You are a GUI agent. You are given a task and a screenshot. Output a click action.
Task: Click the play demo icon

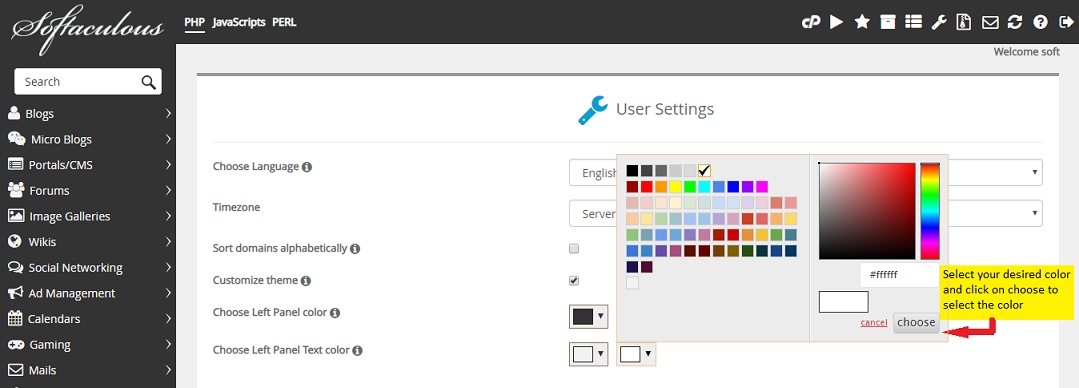[836, 22]
